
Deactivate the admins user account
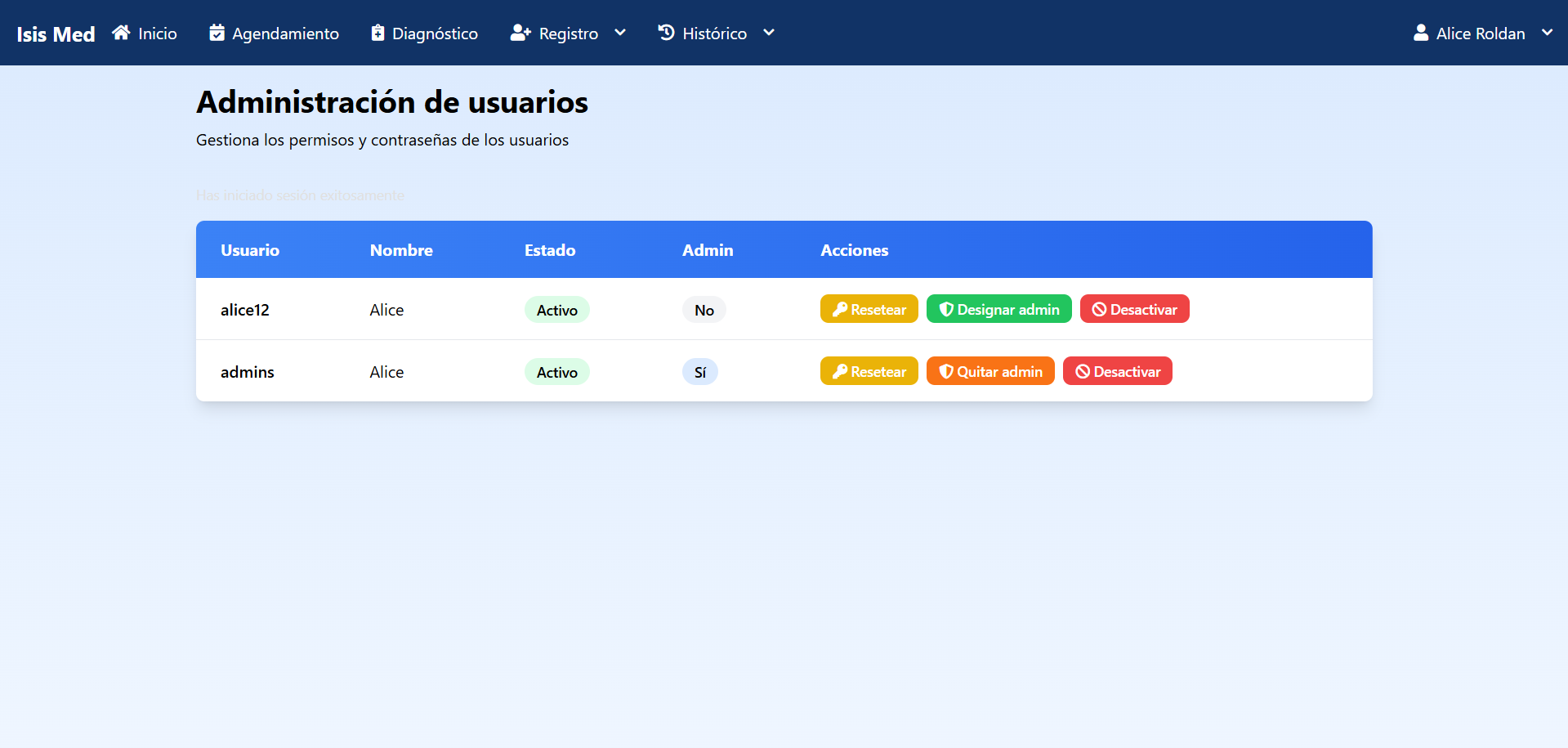(1117, 371)
